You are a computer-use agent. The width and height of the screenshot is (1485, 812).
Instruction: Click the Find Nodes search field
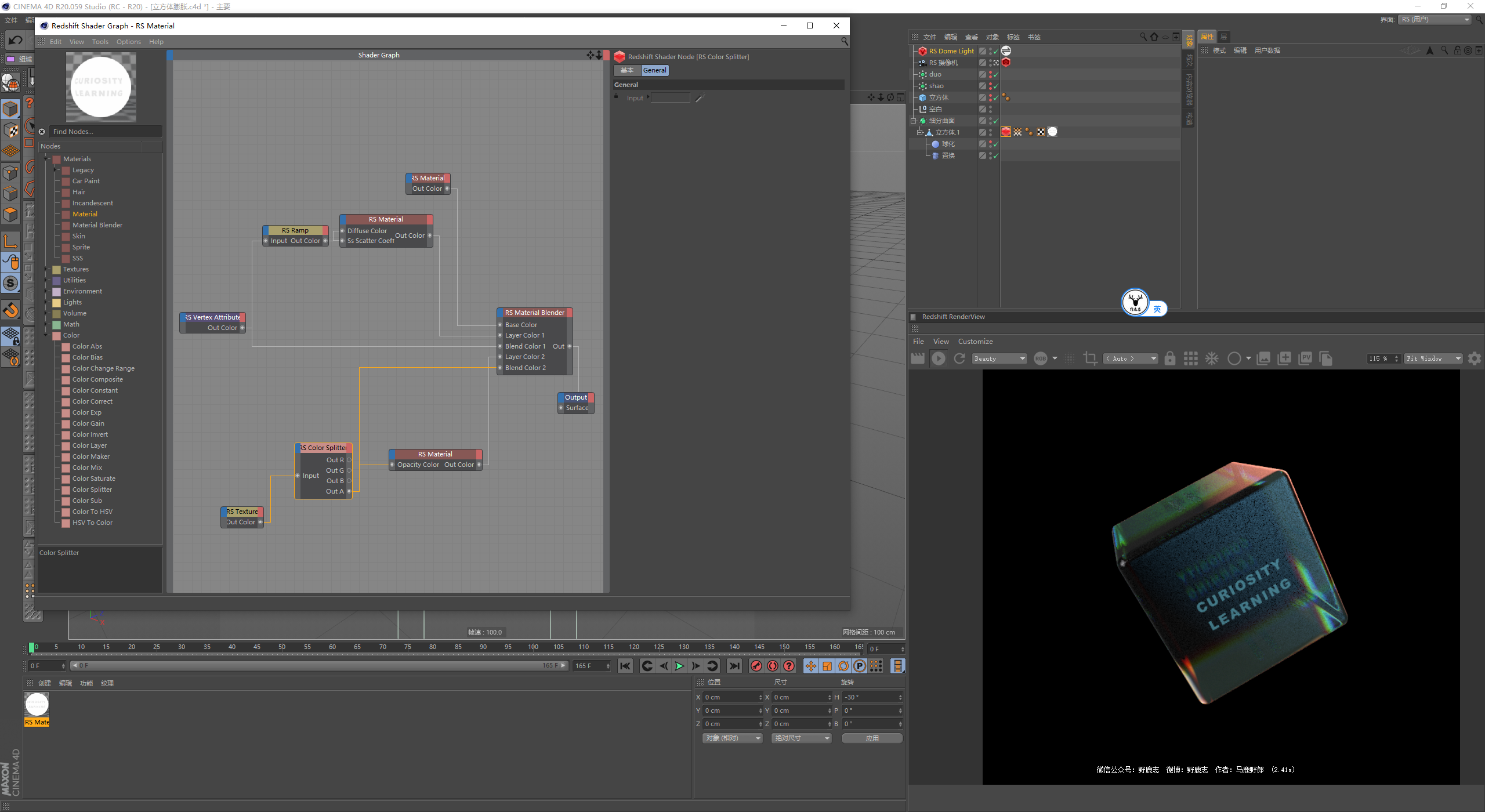pos(104,132)
